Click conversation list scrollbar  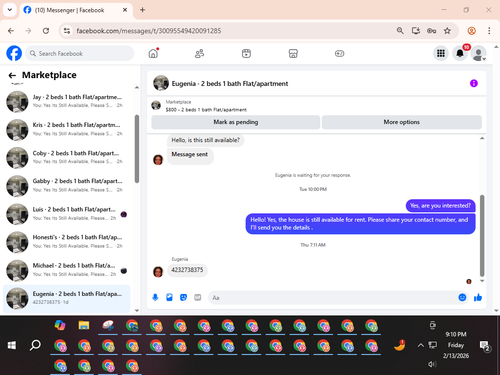[137, 149]
